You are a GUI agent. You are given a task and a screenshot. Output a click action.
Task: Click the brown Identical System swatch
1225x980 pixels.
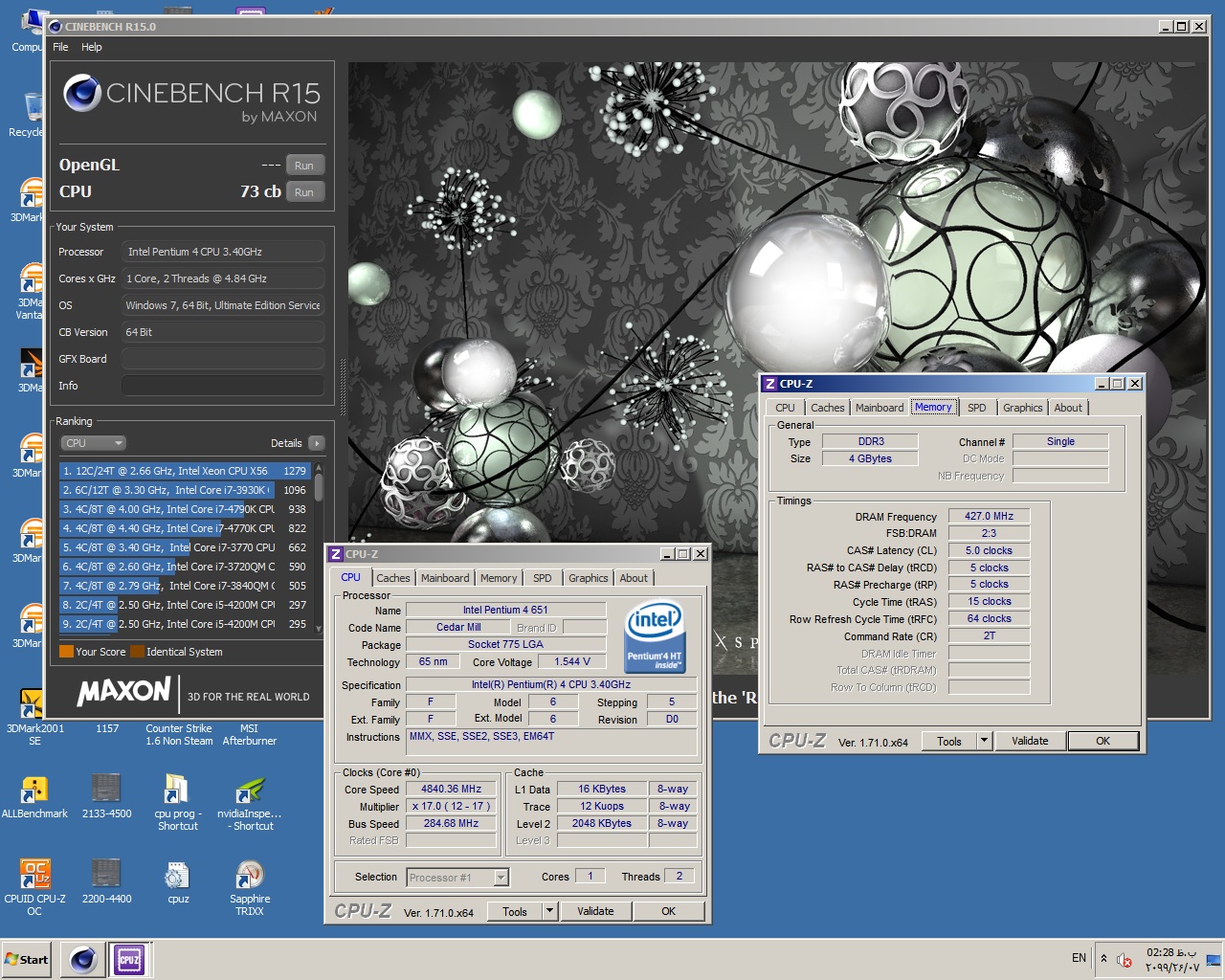click(x=137, y=652)
